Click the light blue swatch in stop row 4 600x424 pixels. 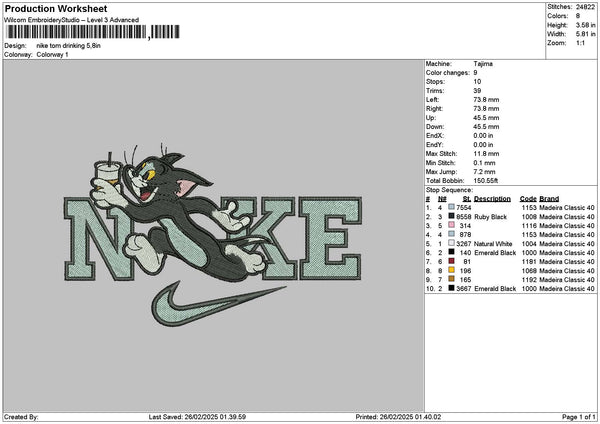click(x=452, y=234)
